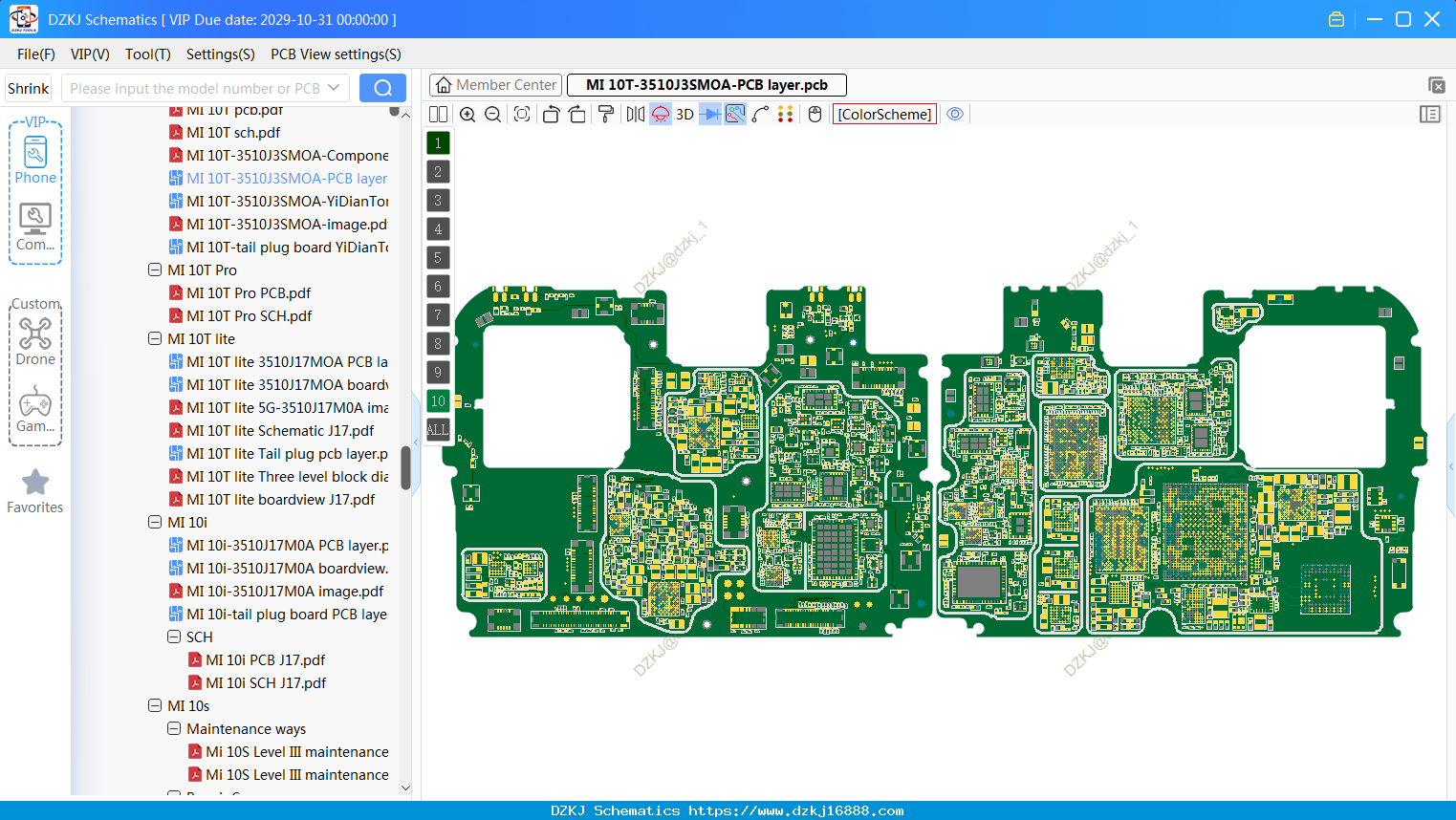Rotate the board clockwise

[577, 115]
